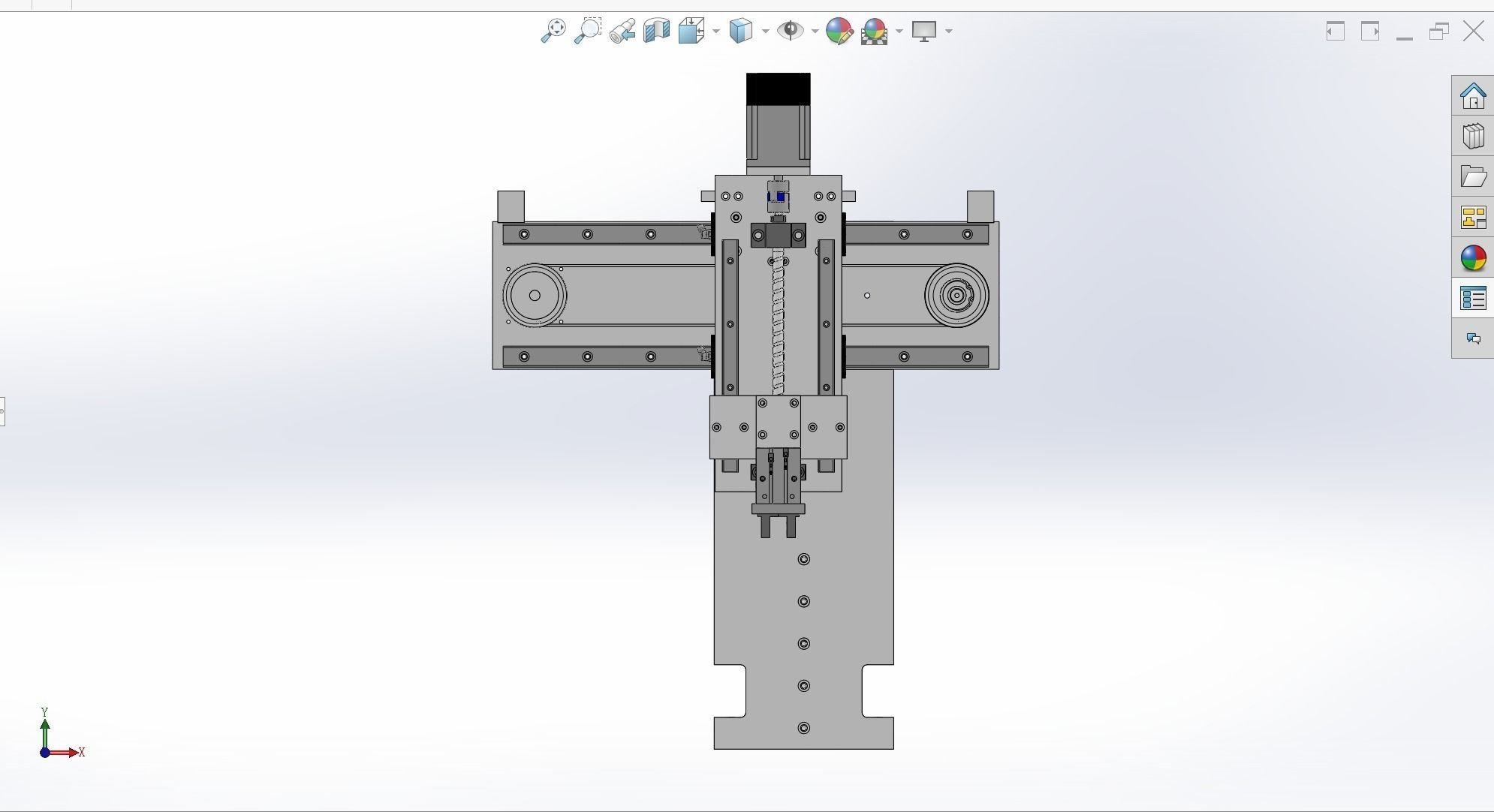The width and height of the screenshot is (1494, 812).
Task: Click Display Style cube icon
Action: pos(740,31)
